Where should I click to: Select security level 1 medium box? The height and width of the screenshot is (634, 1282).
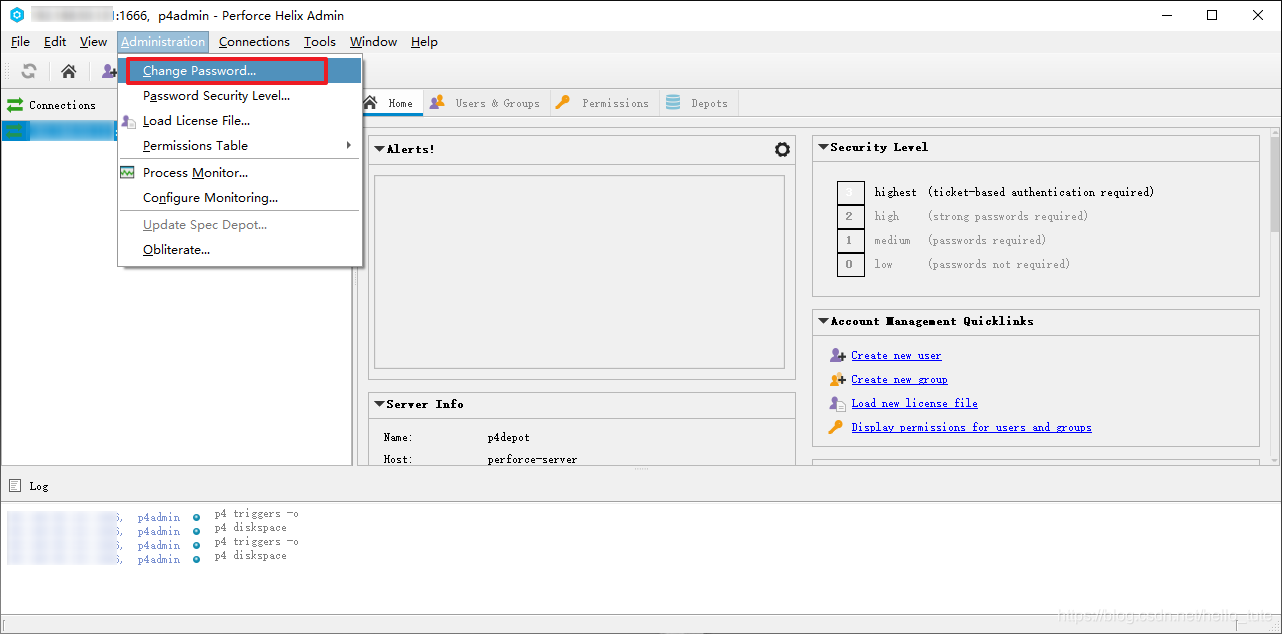point(850,240)
